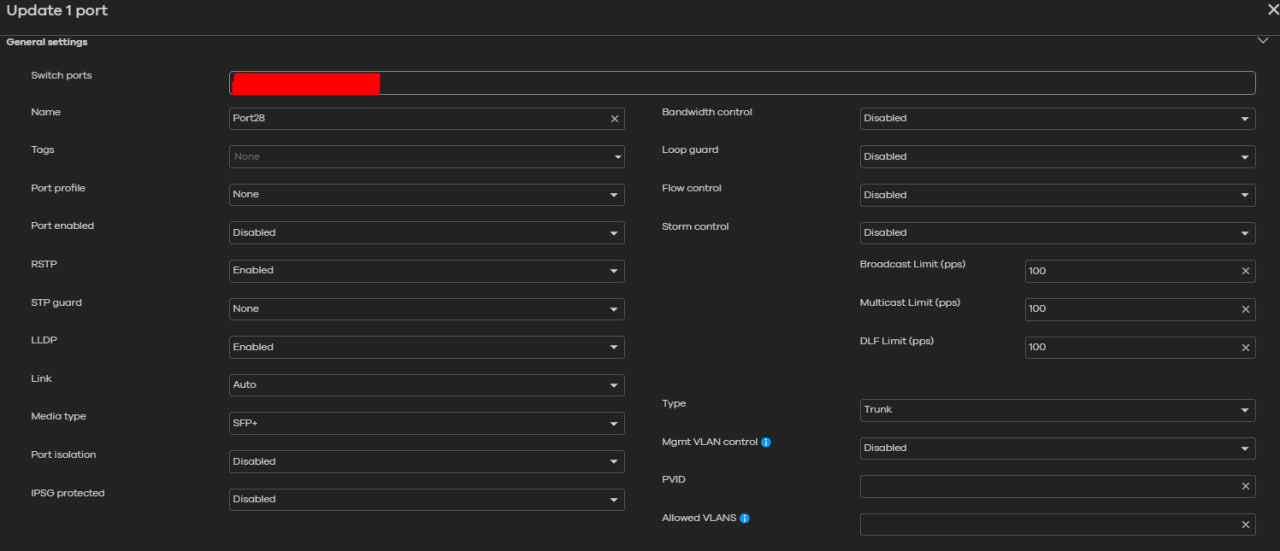Viewport: 1280px width, 551px height.
Task: Click the Update 1 port title text
Action: [57, 10]
